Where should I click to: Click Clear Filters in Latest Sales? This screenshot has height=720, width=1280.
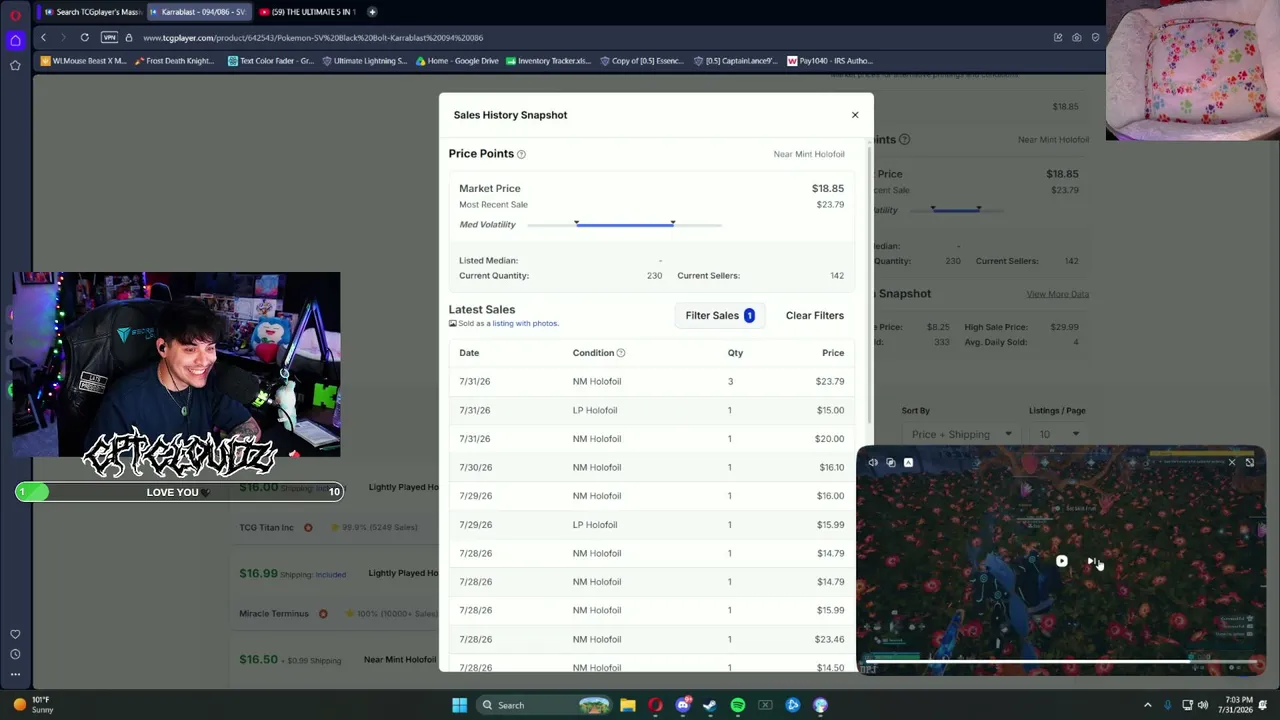(x=815, y=316)
